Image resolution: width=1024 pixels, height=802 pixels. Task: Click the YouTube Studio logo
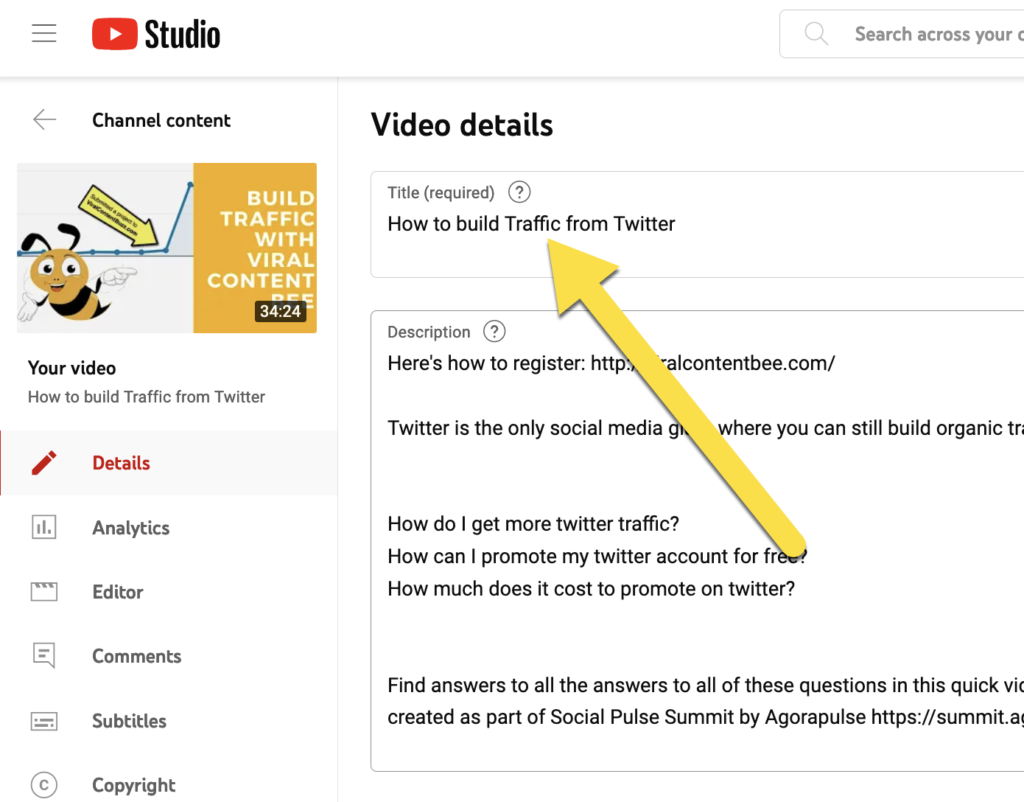pos(156,34)
